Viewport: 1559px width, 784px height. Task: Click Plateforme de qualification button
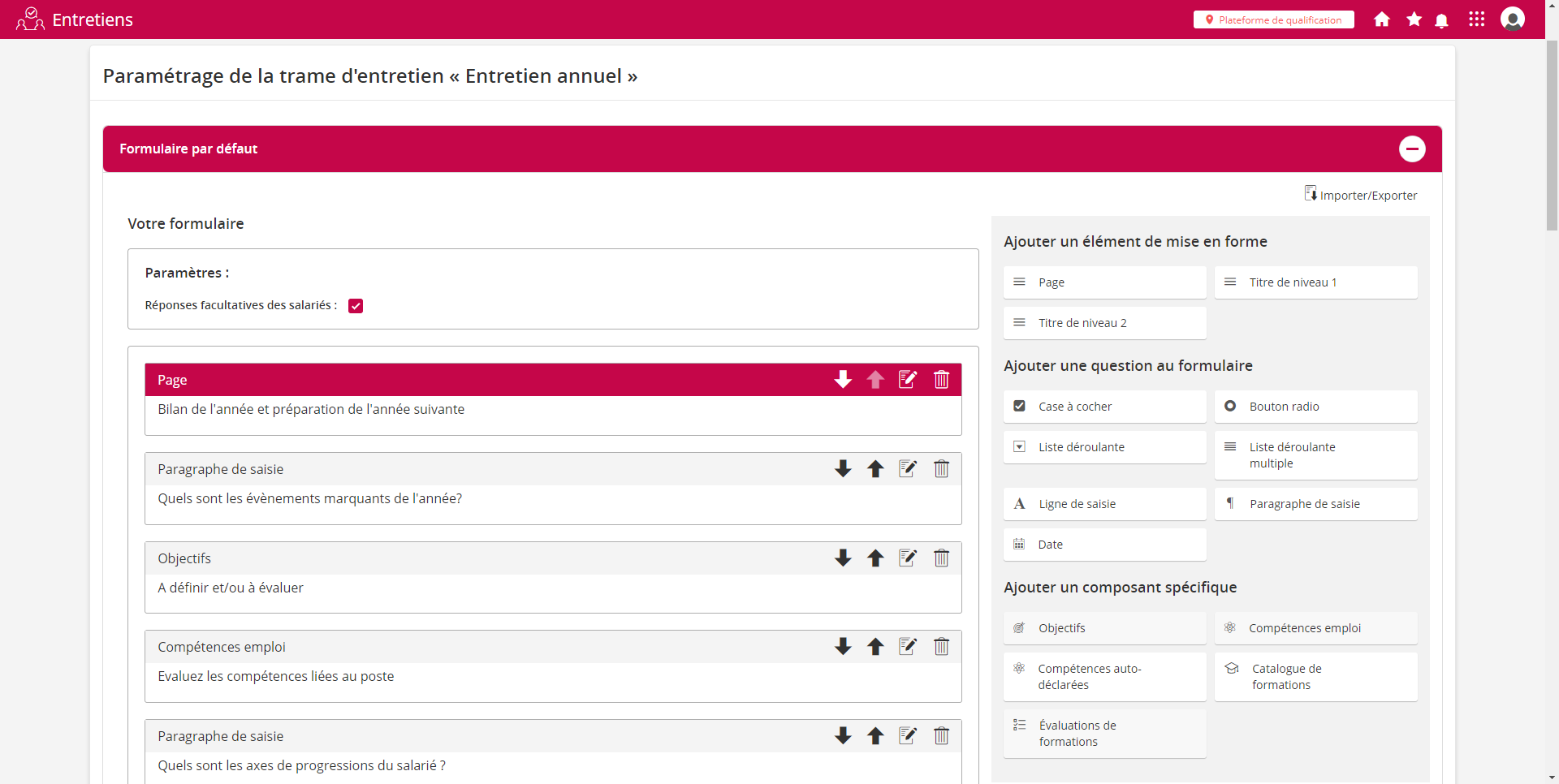click(1273, 20)
